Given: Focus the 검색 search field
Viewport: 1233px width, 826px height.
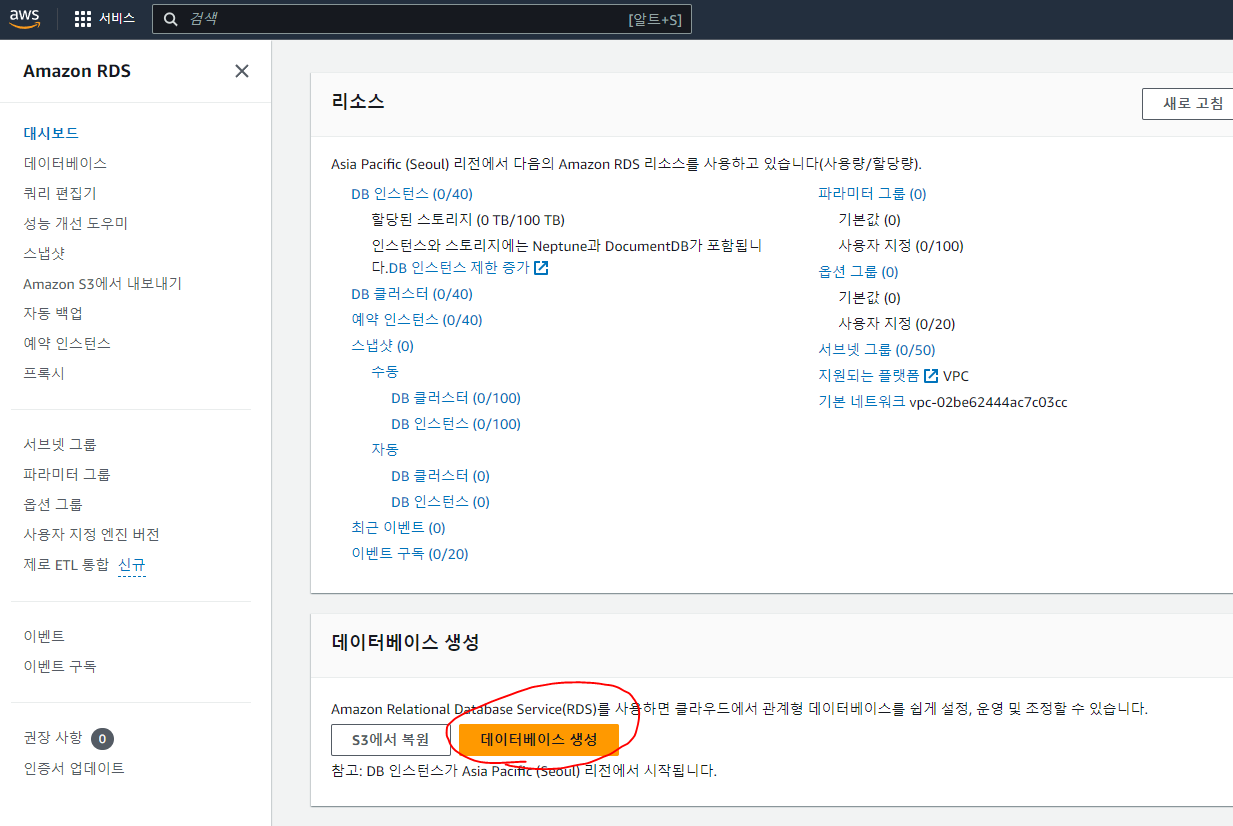Looking at the screenshot, I should coord(421,19).
